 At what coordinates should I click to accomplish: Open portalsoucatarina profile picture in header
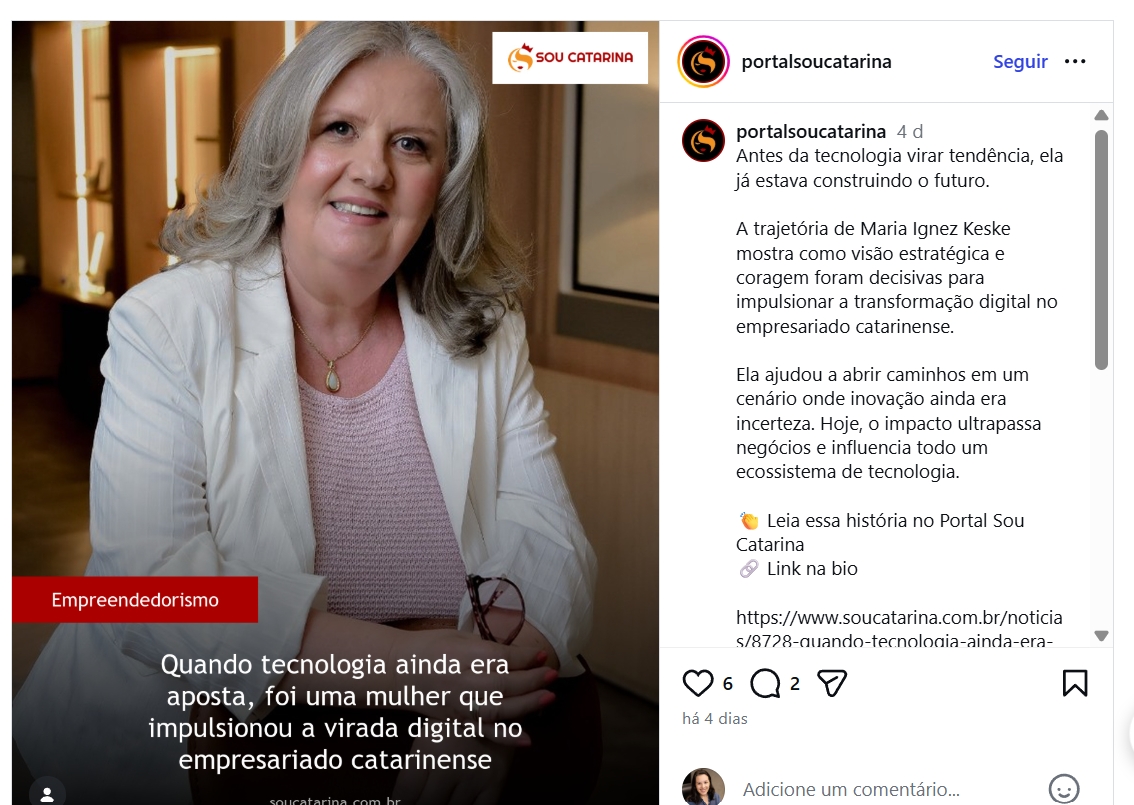pyautogui.click(x=704, y=61)
